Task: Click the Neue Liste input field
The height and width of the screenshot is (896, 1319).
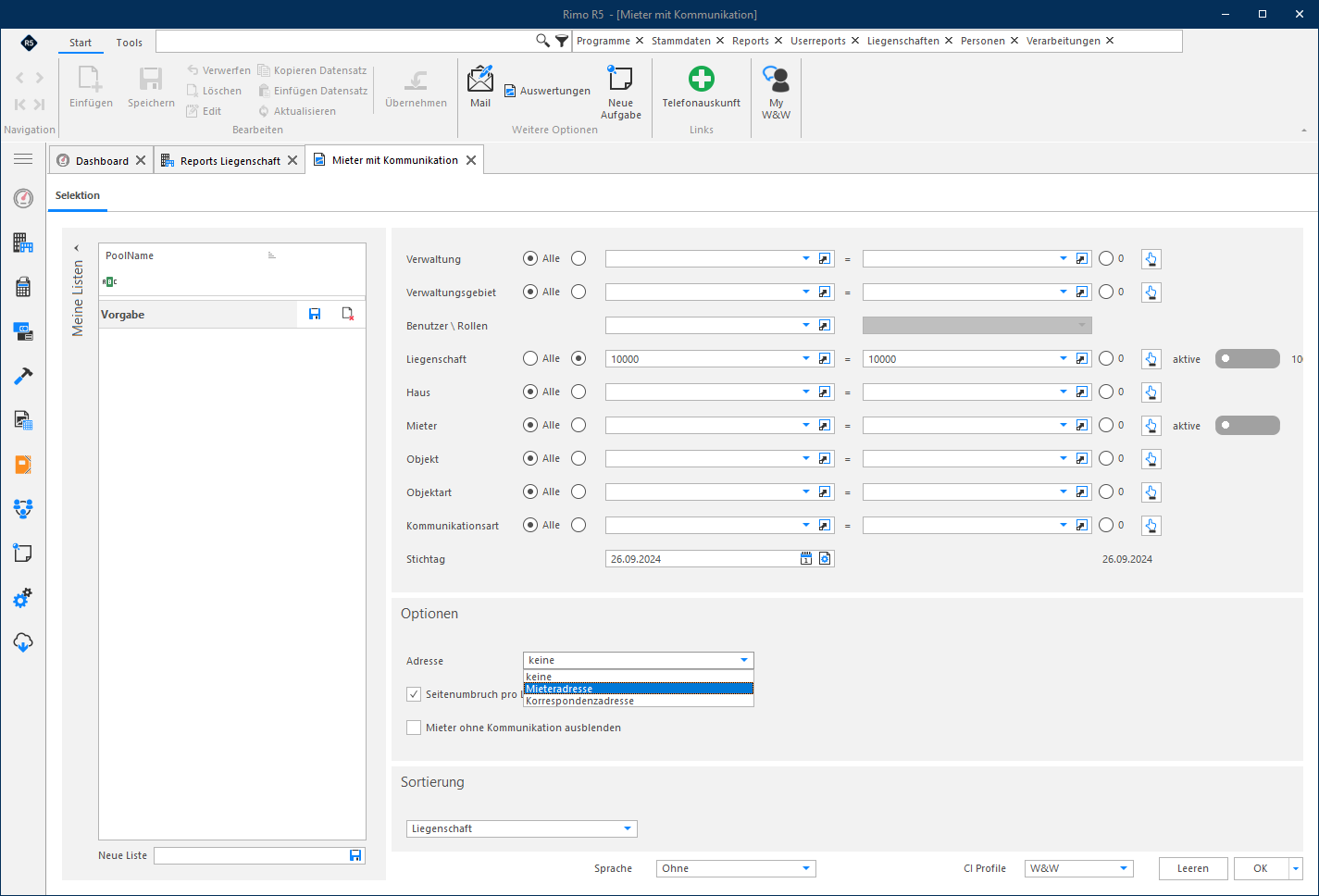Action: point(251,855)
